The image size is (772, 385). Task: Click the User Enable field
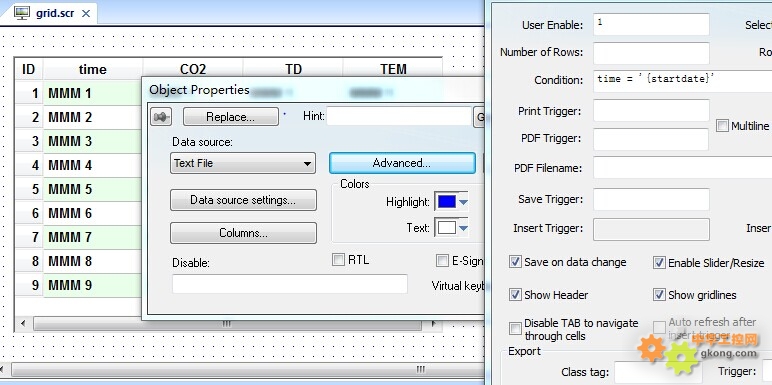tap(651, 25)
